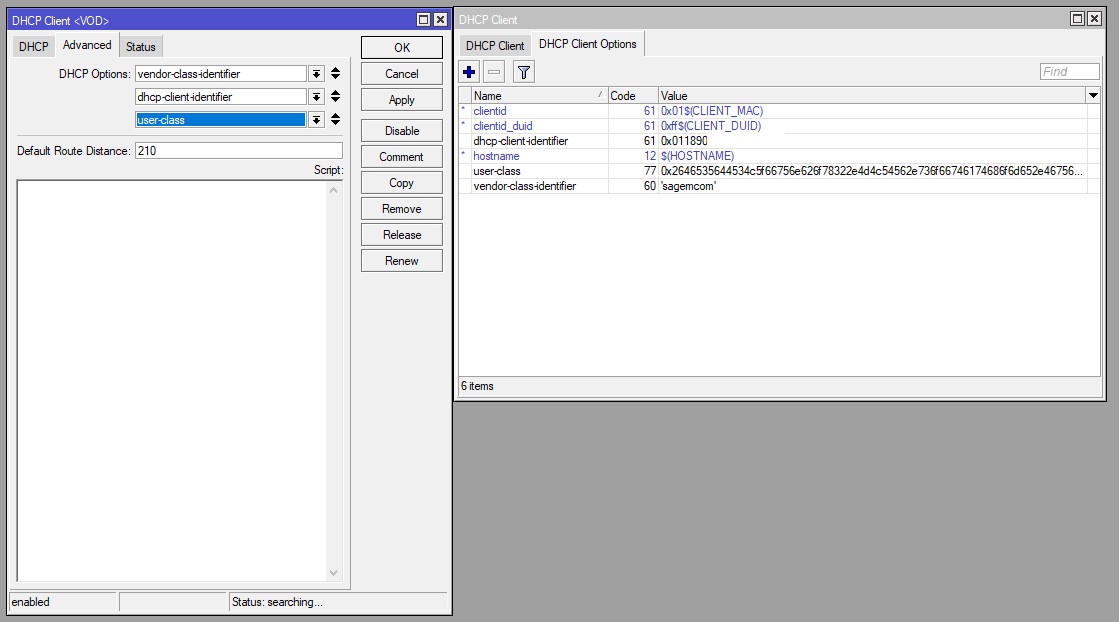
Task: Sort by the Value column header
Action: 872,96
